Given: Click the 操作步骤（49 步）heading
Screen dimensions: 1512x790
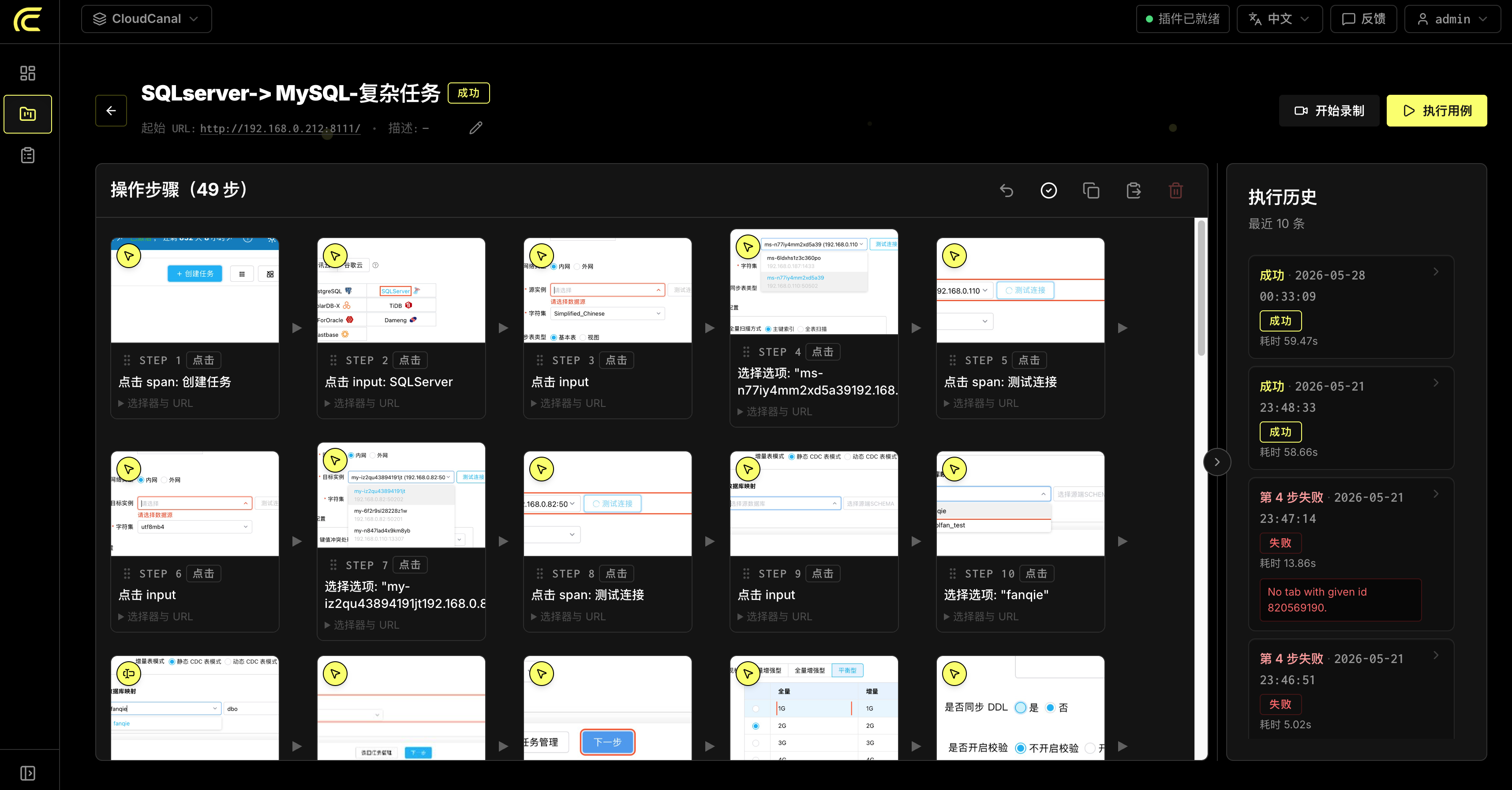Looking at the screenshot, I should pos(180,190).
